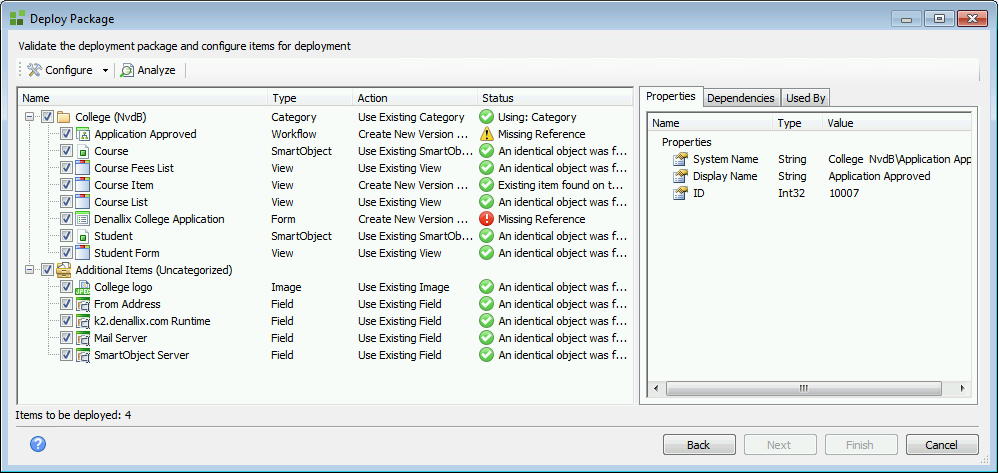Collapse the College (NvdB) tree node

(31, 117)
